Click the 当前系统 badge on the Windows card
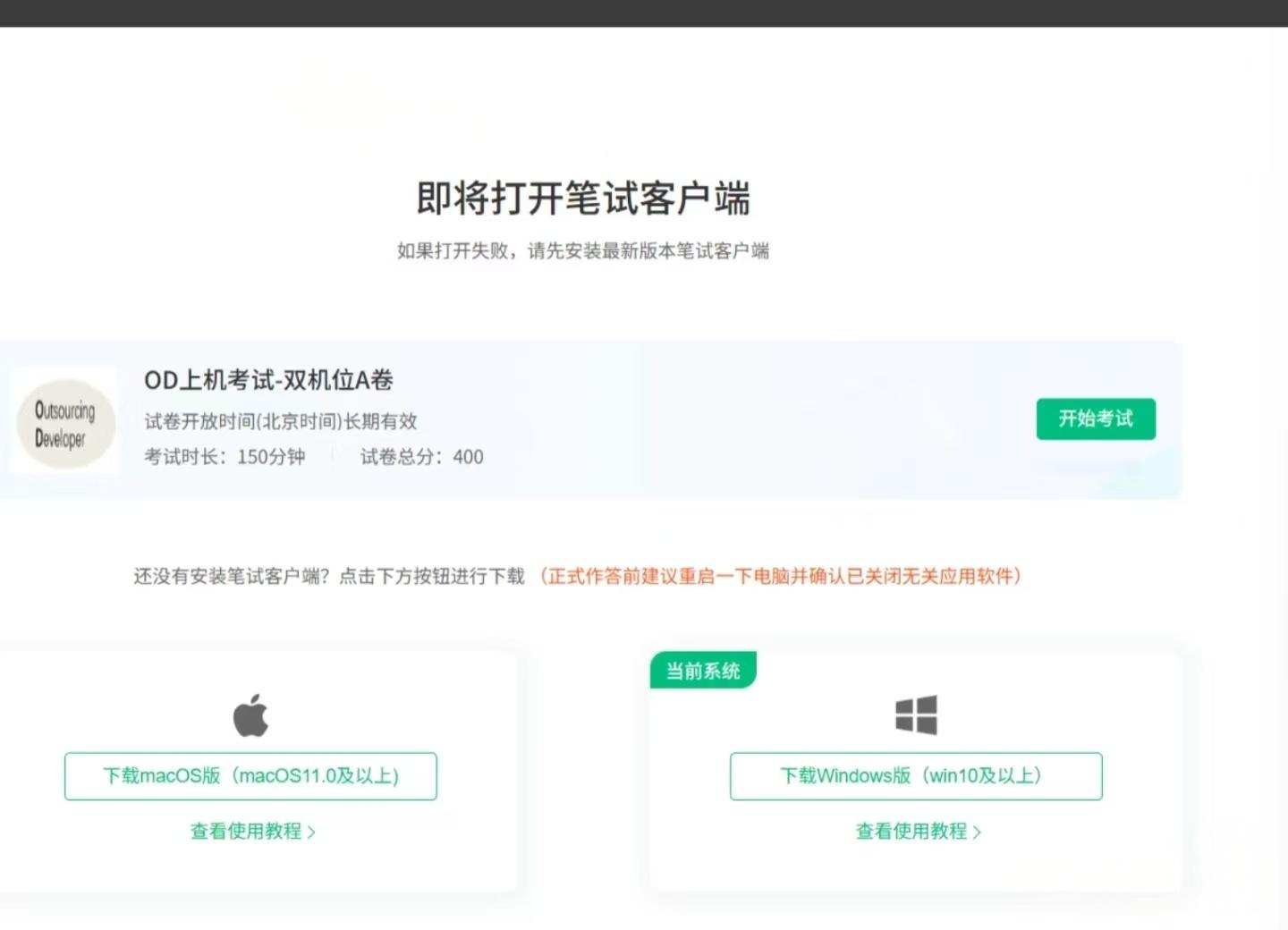Viewport: 1288px width, 930px height. click(703, 671)
